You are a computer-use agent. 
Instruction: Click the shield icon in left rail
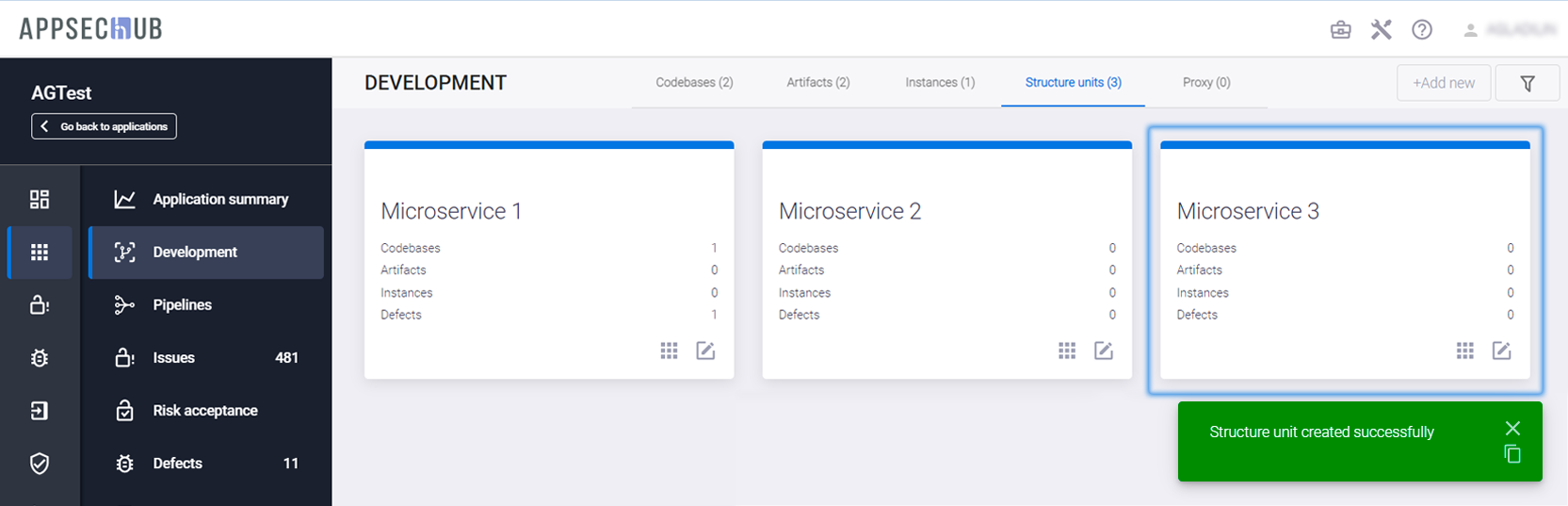pos(40,464)
